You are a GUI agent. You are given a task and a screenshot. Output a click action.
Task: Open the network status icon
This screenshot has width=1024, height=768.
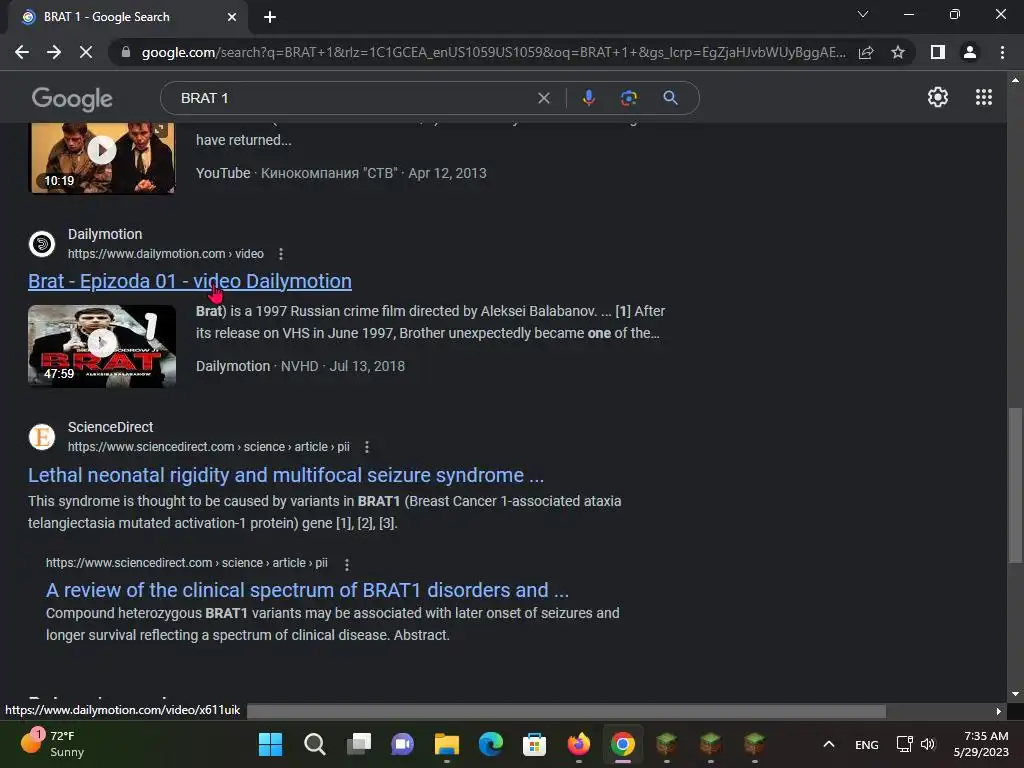[x=904, y=744]
